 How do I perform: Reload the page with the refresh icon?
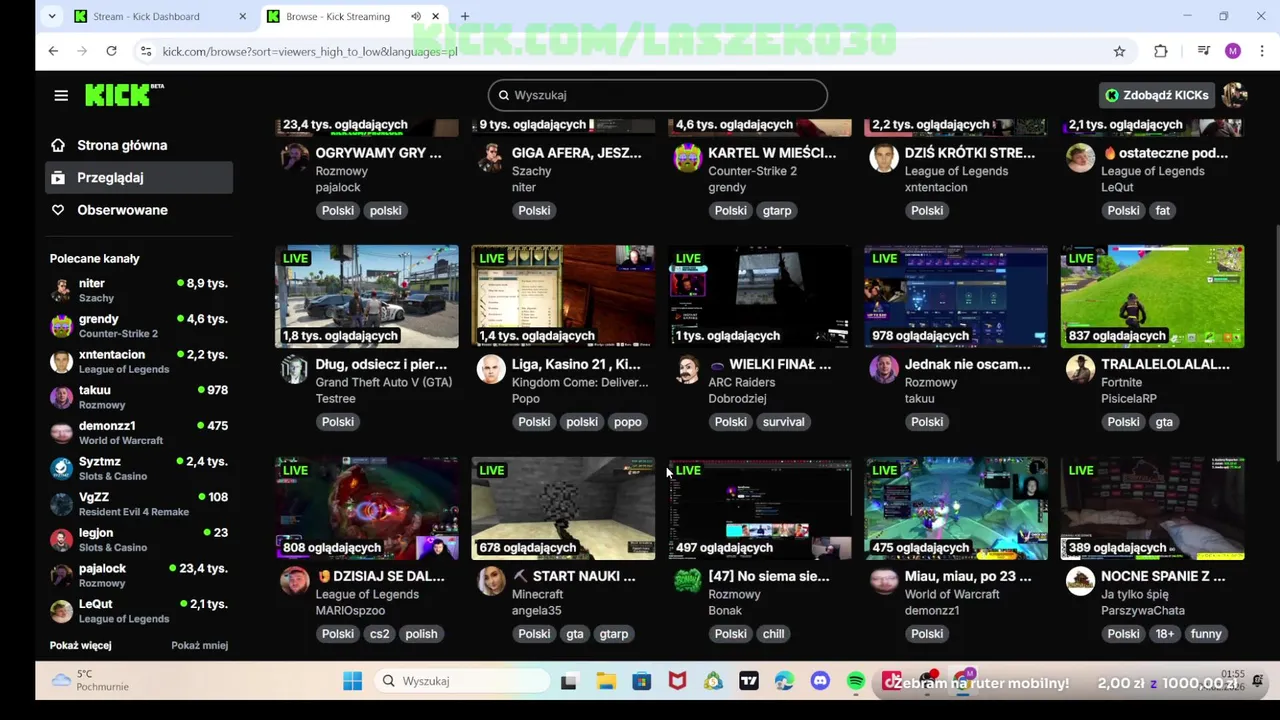[x=111, y=51]
